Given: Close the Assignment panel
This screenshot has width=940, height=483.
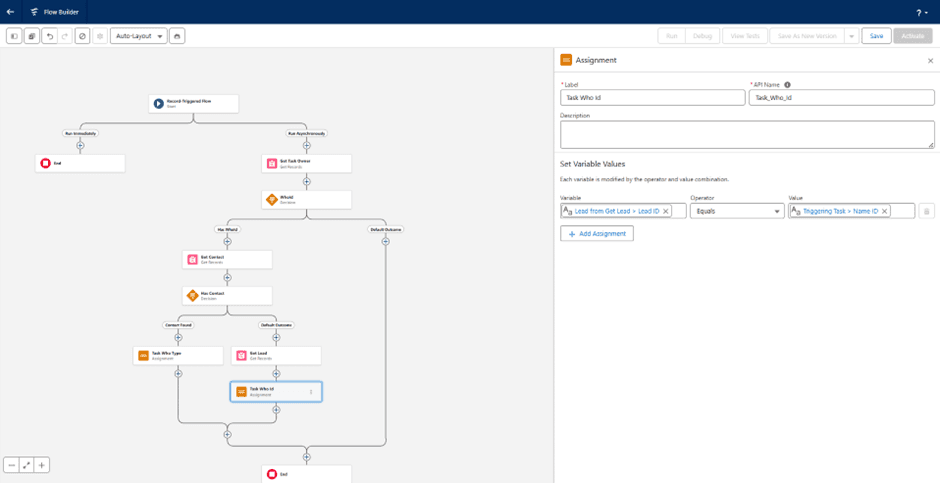Looking at the screenshot, I should (930, 61).
